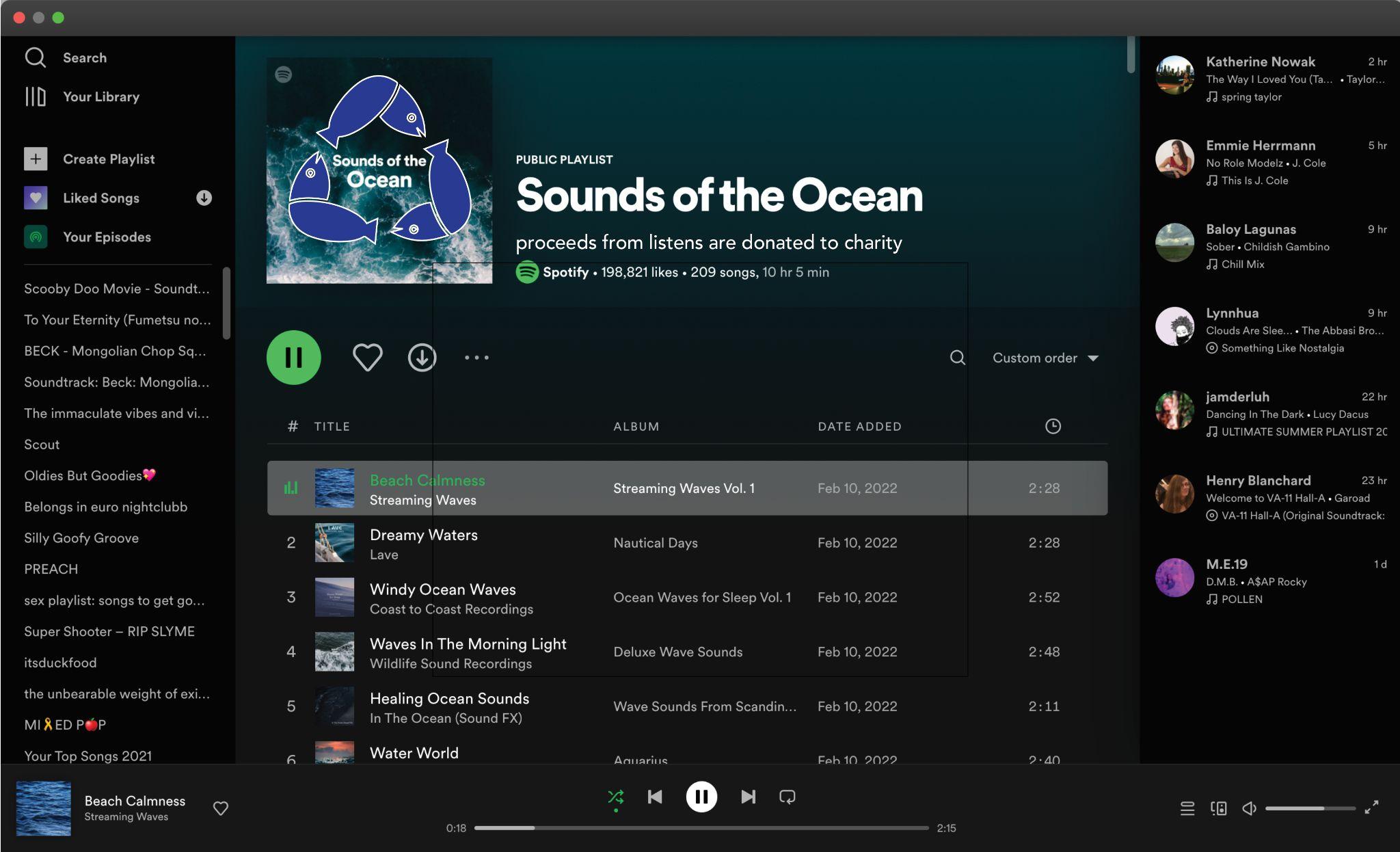Open Your Library in sidebar
The width and height of the screenshot is (1400, 852).
(x=100, y=96)
